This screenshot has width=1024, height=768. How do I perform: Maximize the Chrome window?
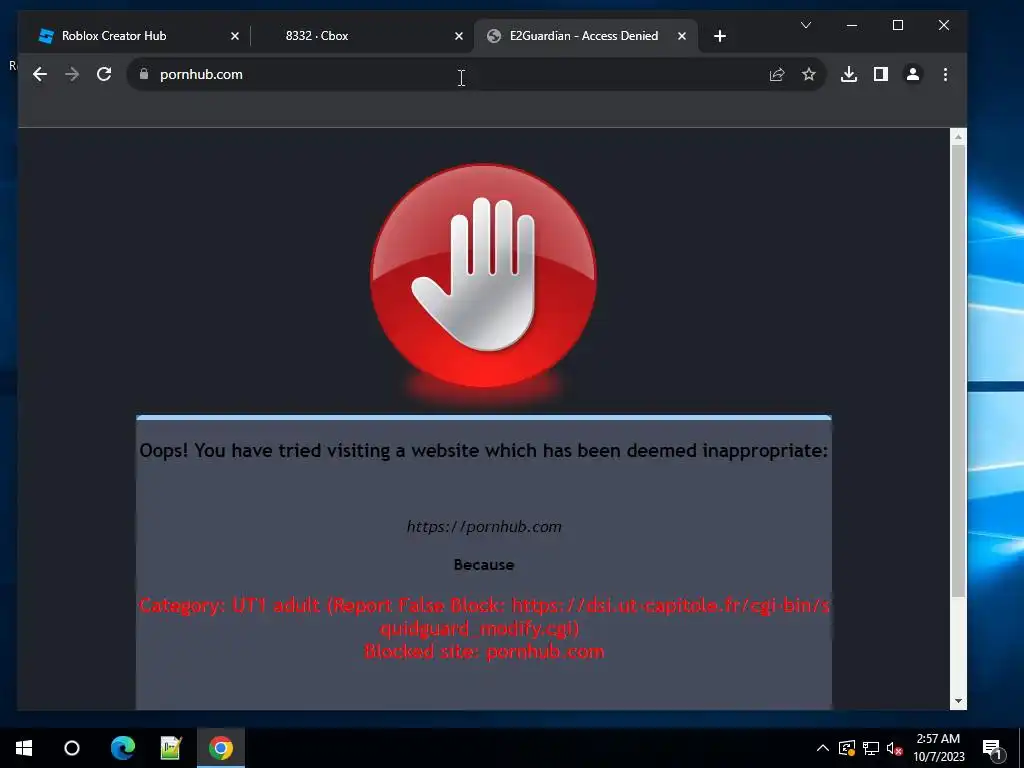tap(898, 25)
